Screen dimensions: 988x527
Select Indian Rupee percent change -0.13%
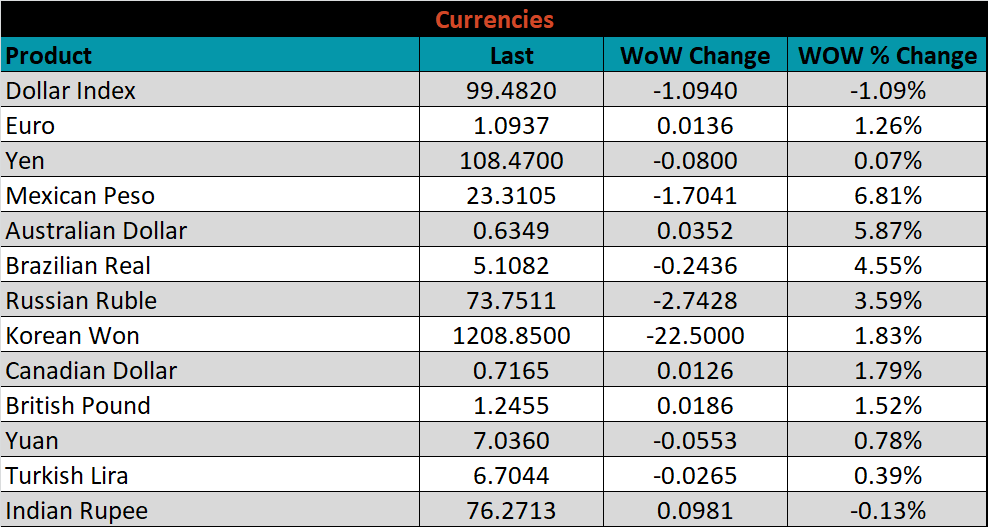[x=887, y=509]
